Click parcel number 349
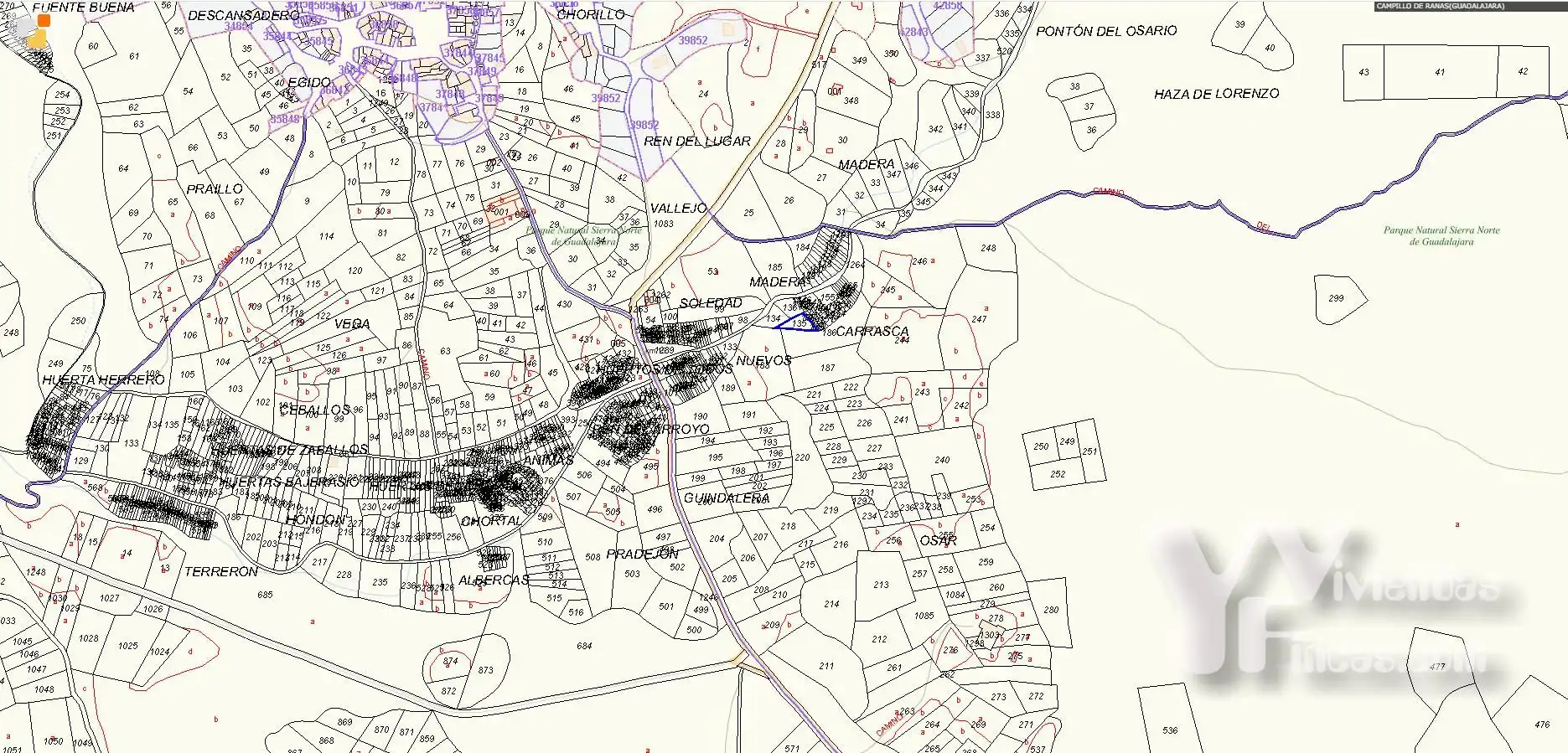The image size is (1568, 753). pyautogui.click(x=859, y=60)
